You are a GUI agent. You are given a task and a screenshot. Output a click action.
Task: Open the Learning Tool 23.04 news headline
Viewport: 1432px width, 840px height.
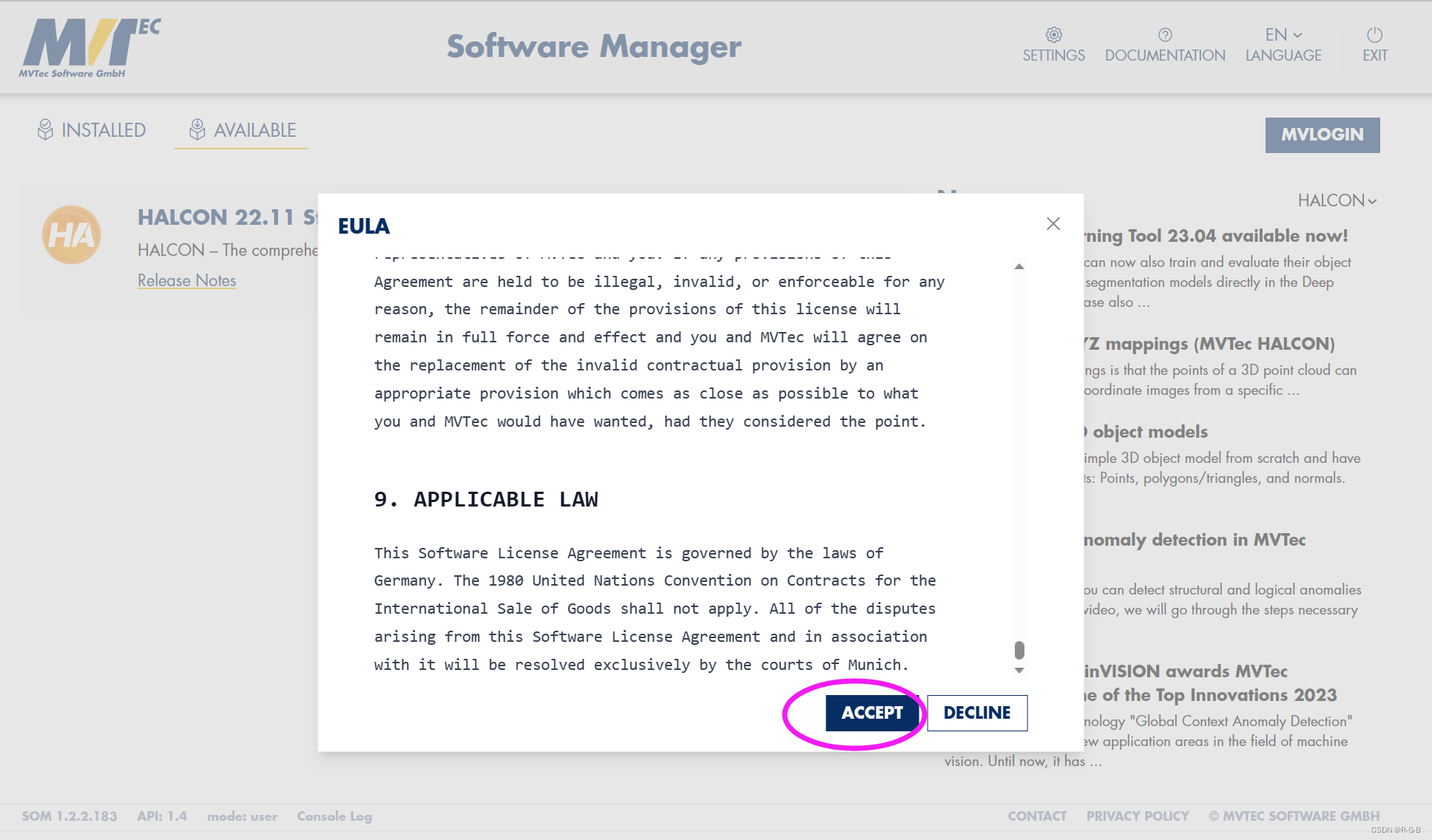[1216, 236]
